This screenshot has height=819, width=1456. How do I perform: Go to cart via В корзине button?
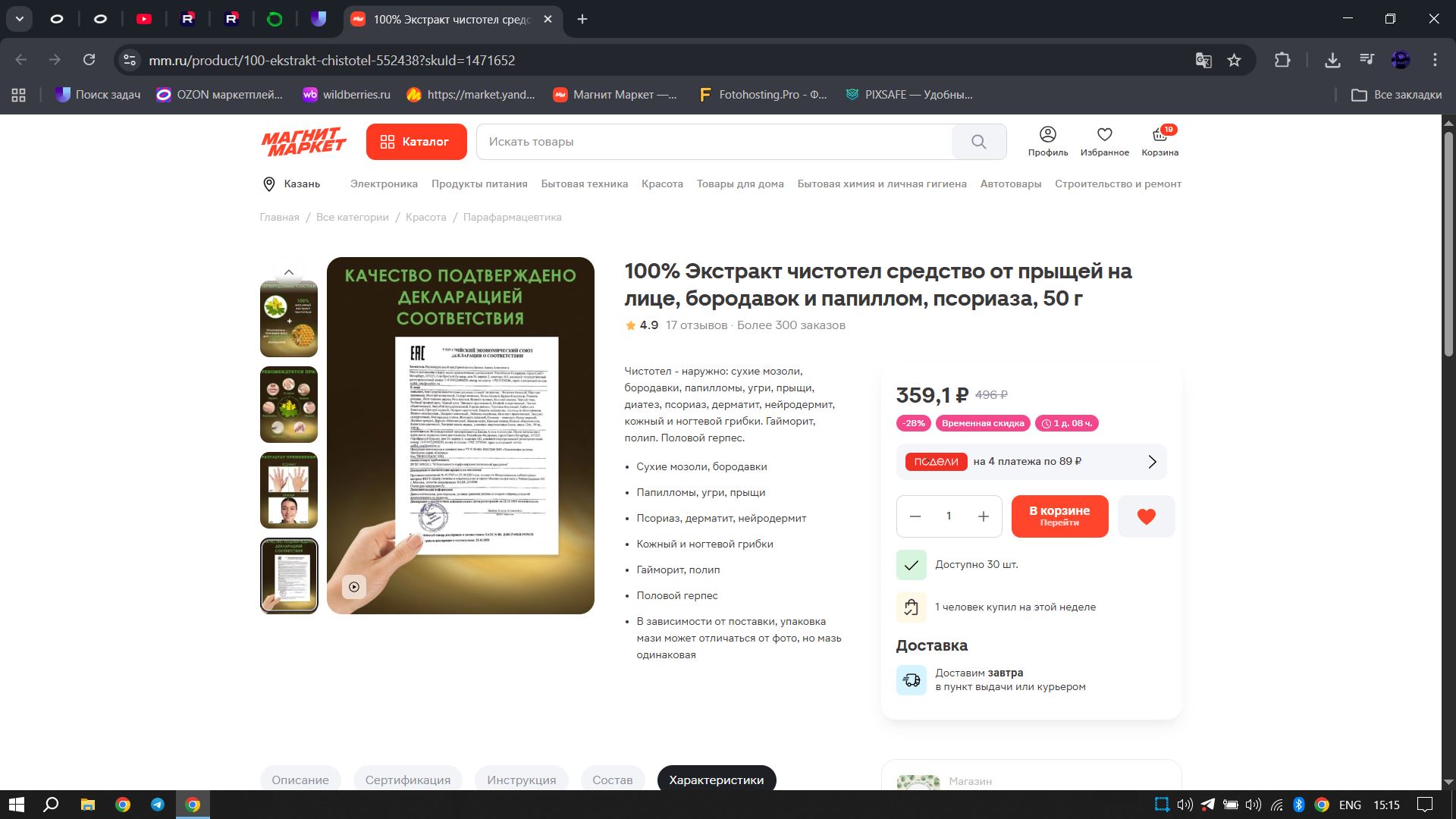click(1059, 516)
